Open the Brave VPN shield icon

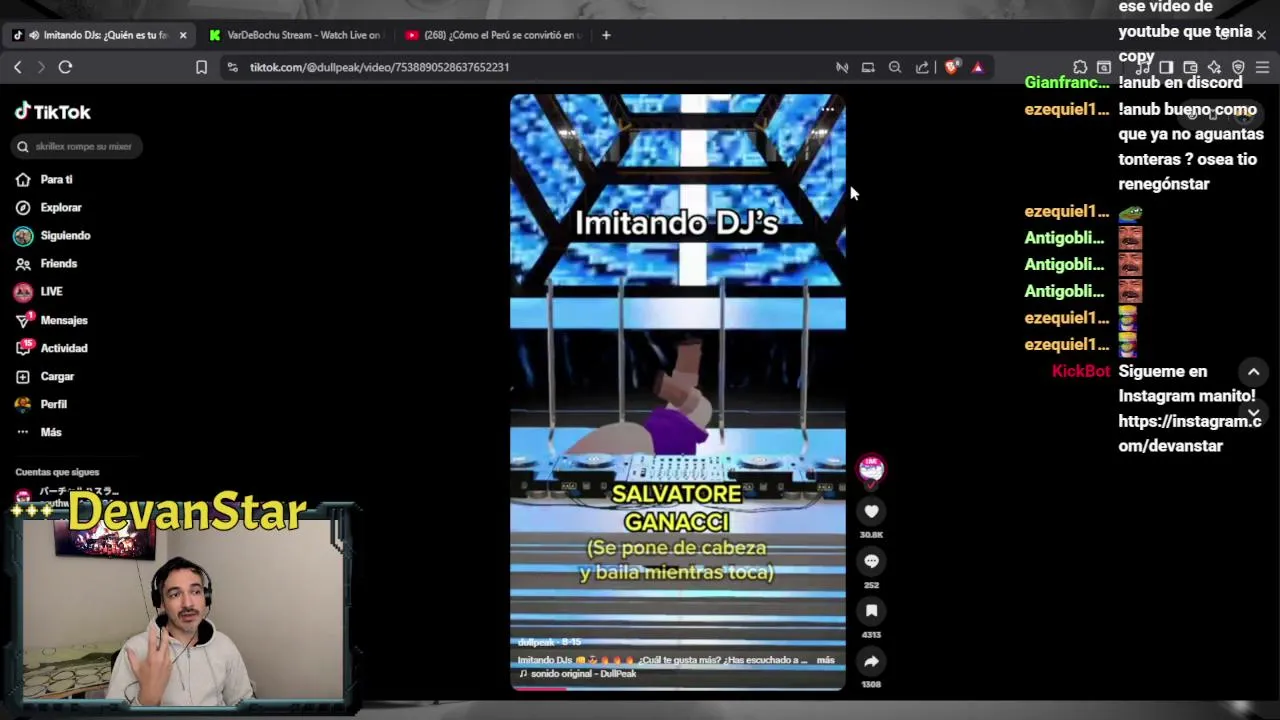tap(1238, 67)
